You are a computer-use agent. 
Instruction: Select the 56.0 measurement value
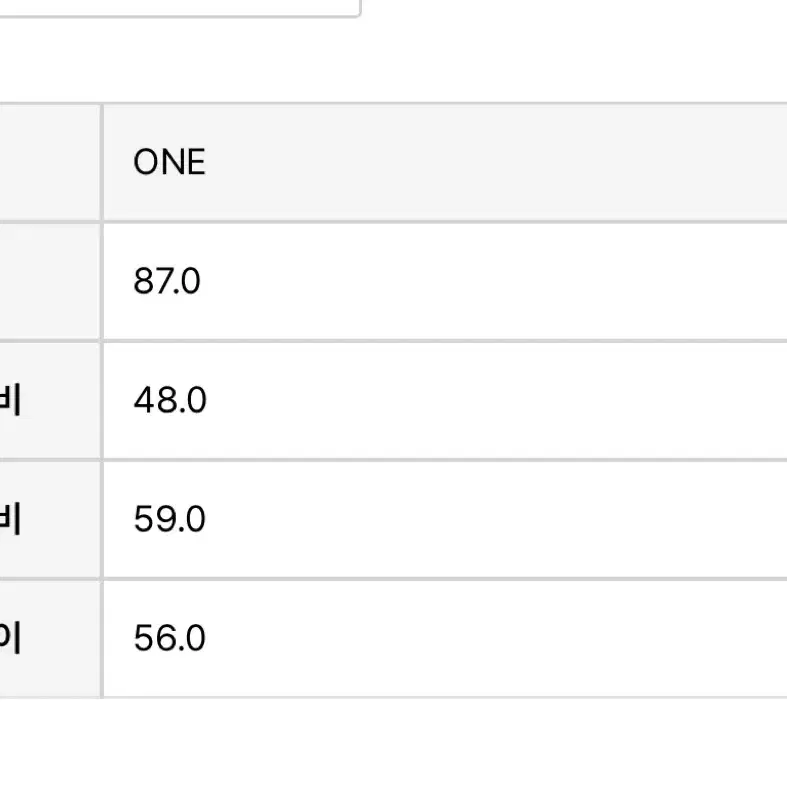169,638
